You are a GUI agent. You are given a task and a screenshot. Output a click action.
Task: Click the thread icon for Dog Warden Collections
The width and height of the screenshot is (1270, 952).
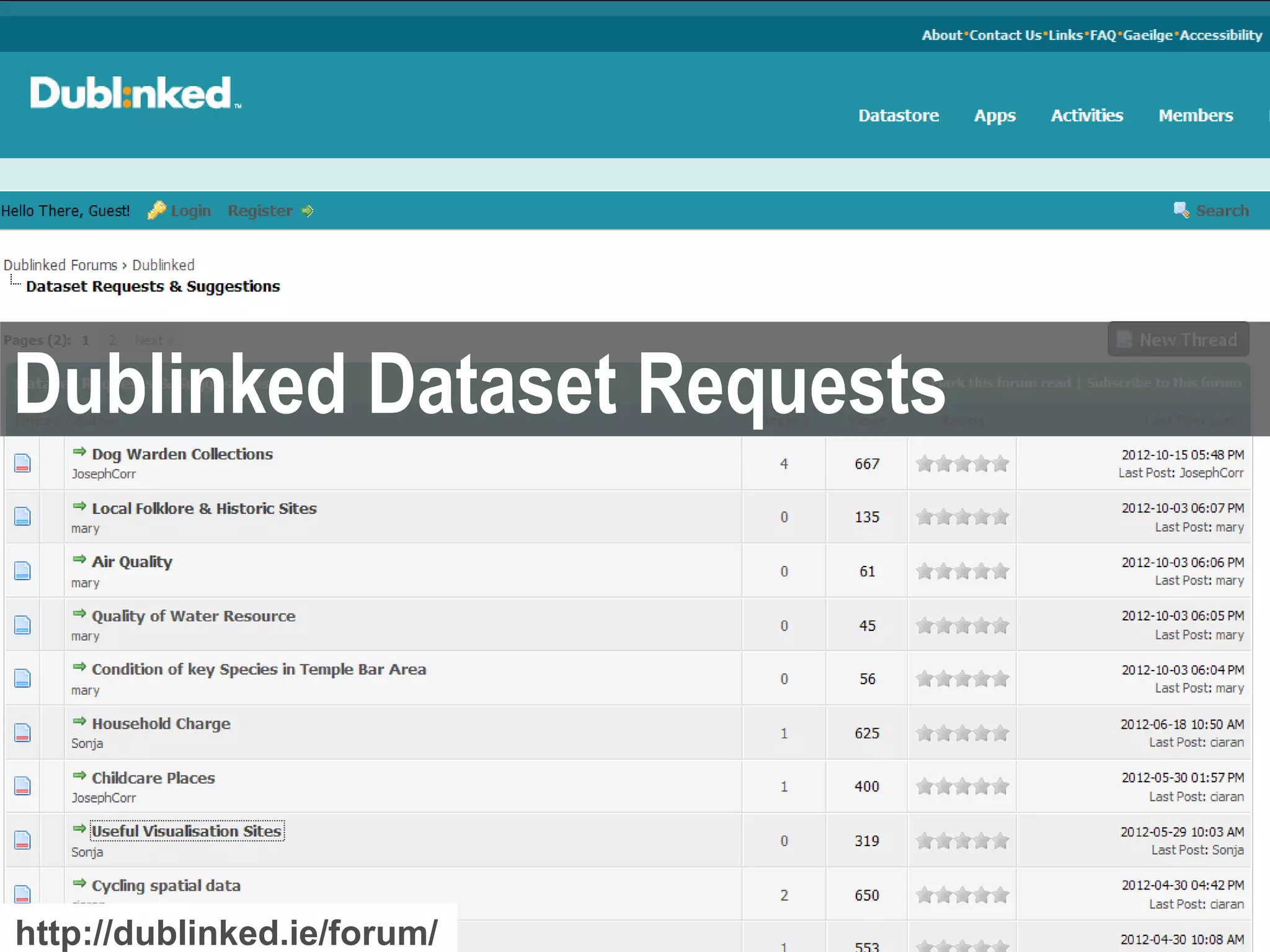(x=22, y=463)
